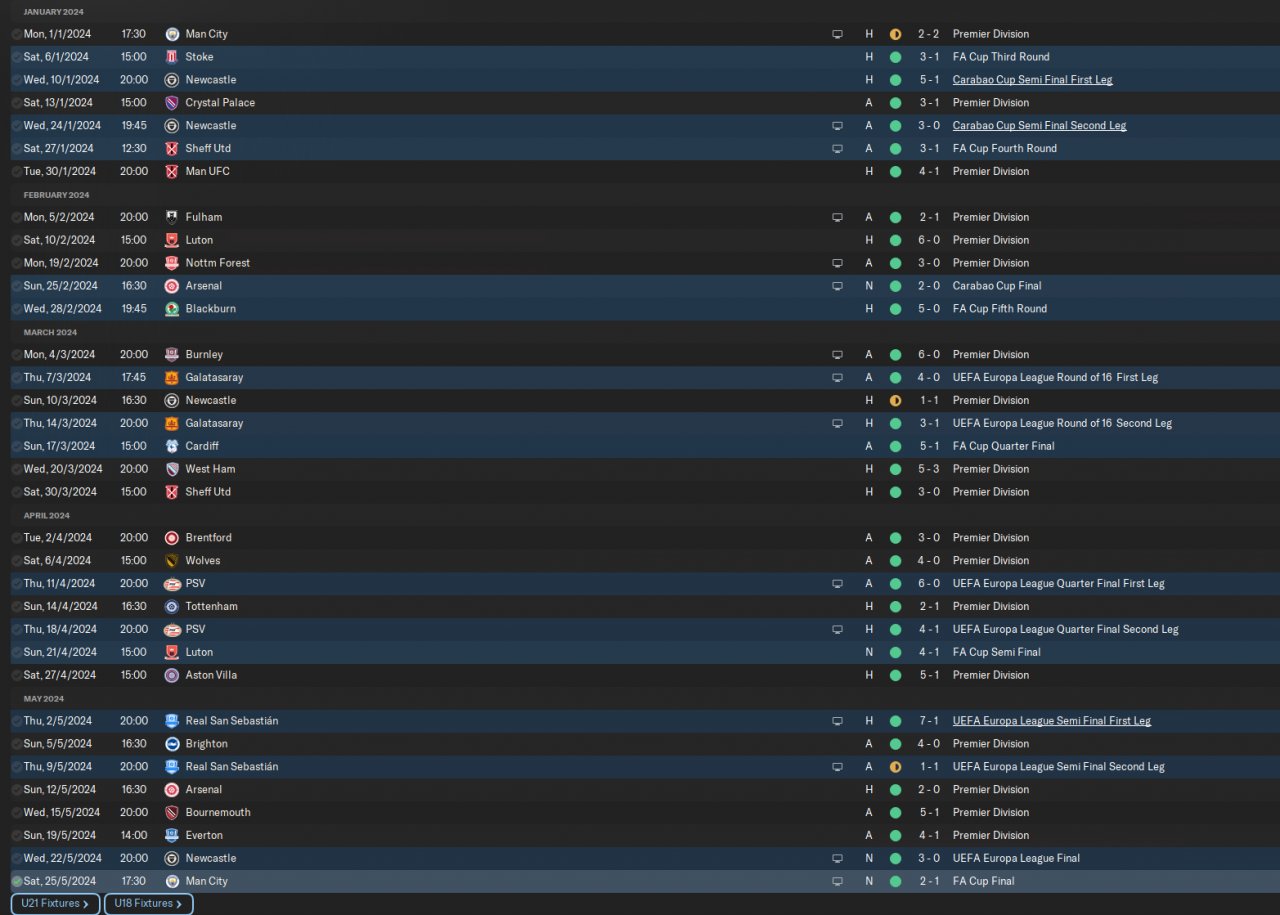The height and width of the screenshot is (915, 1280).
Task: Toggle the selection circle on the Cardiff row
Action: coord(17,446)
